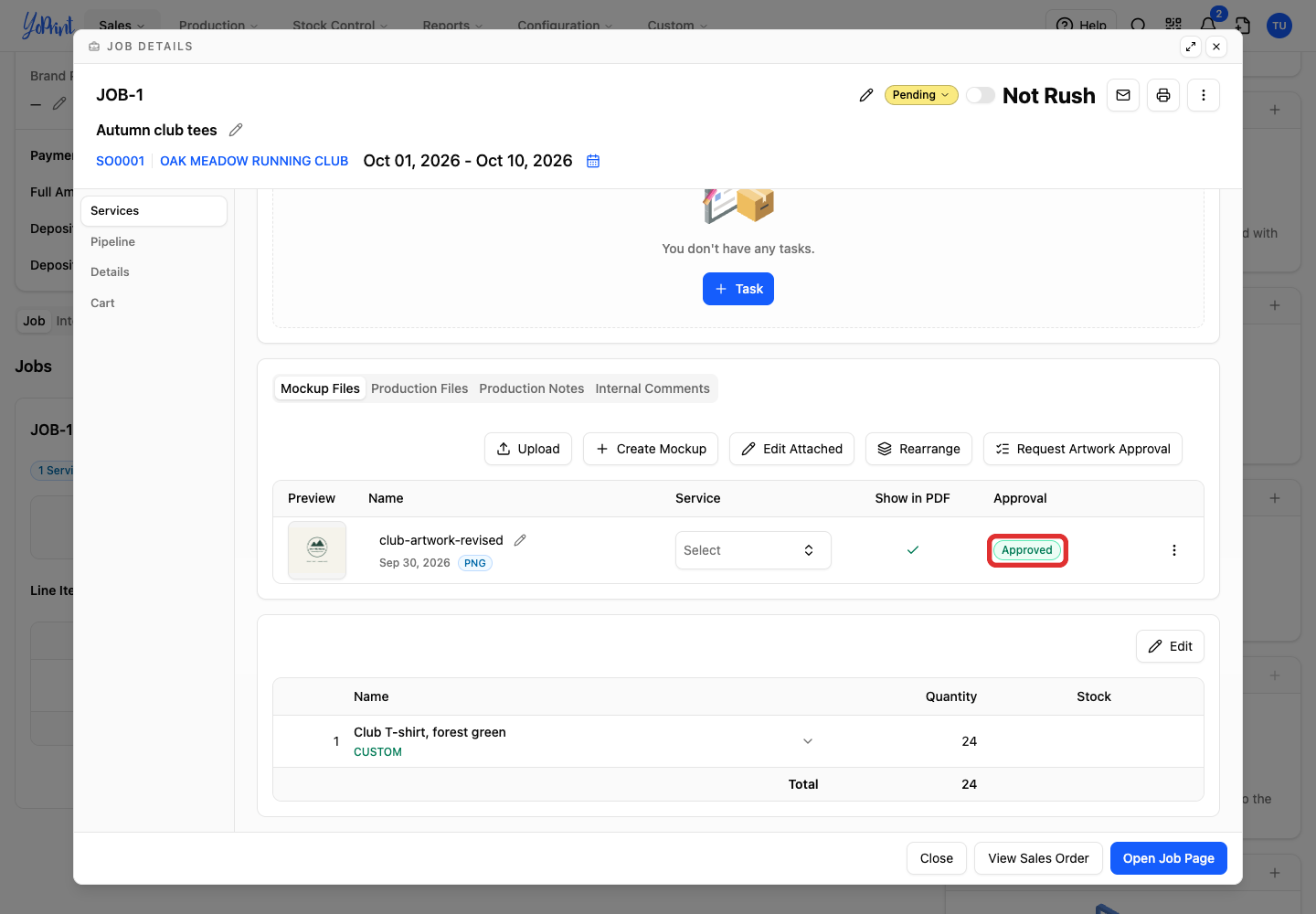Switch to the Internal Comments tab

pos(653,388)
